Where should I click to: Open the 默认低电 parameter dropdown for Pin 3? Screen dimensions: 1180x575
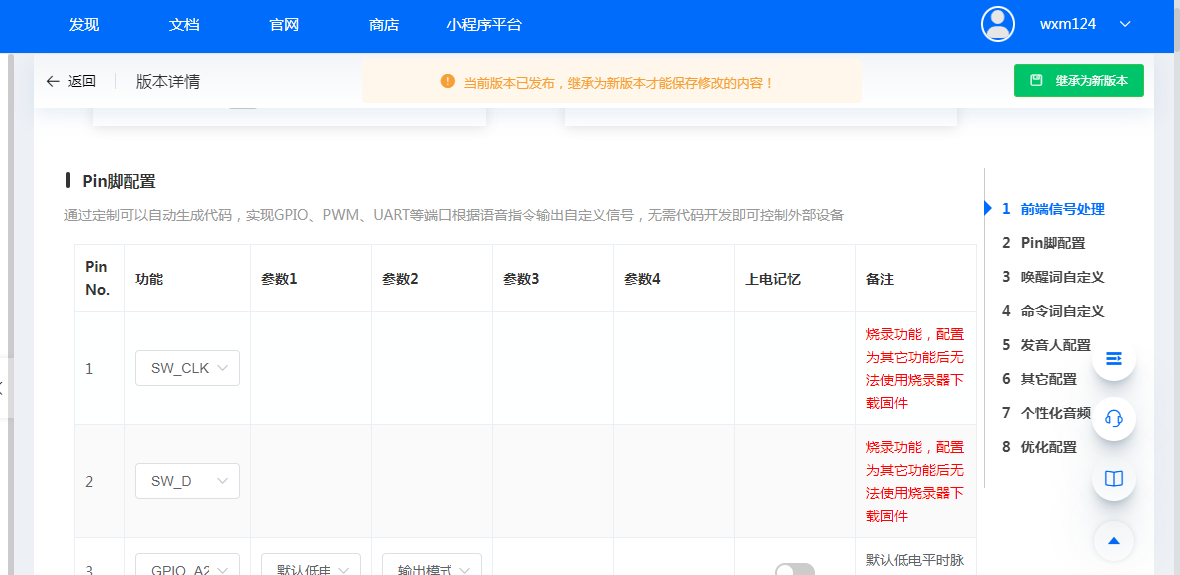pyautogui.click(x=311, y=564)
